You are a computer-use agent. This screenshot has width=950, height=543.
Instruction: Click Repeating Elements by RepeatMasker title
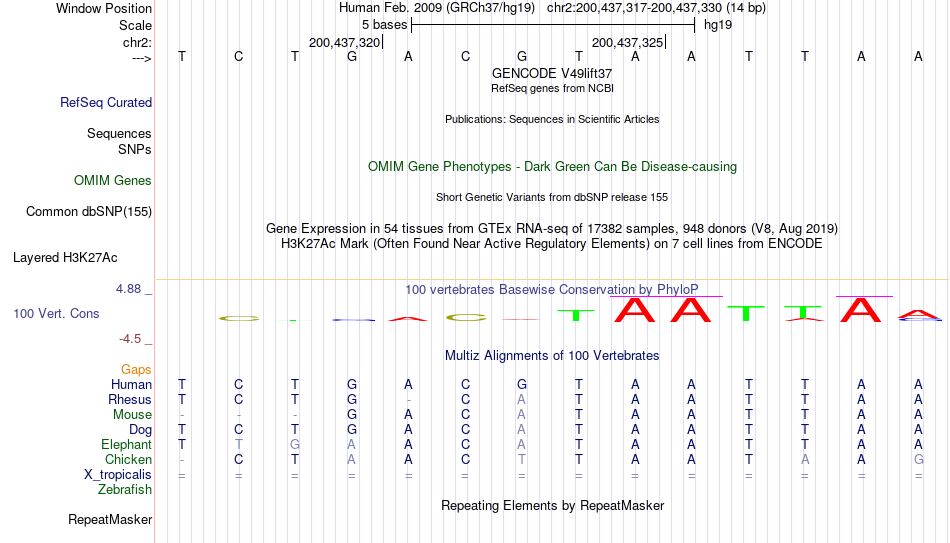(553, 505)
